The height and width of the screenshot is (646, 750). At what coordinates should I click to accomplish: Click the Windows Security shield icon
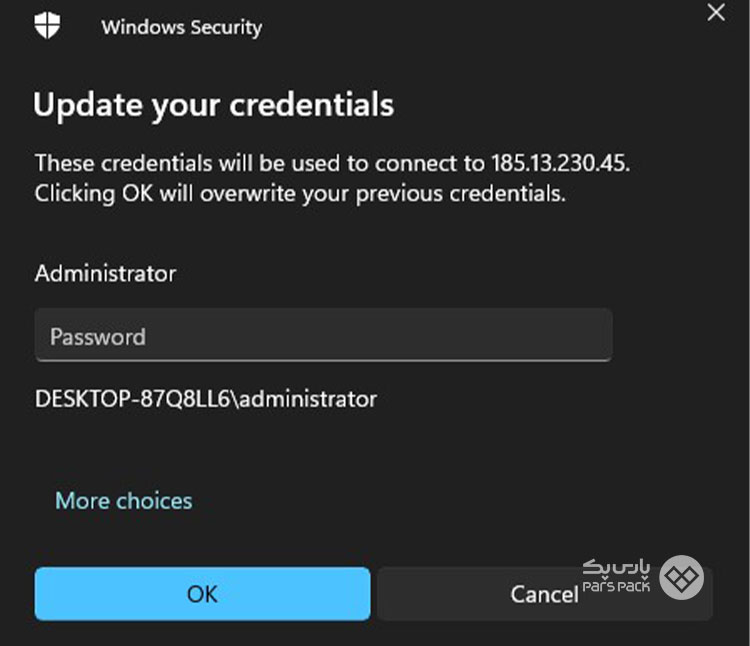(47, 25)
